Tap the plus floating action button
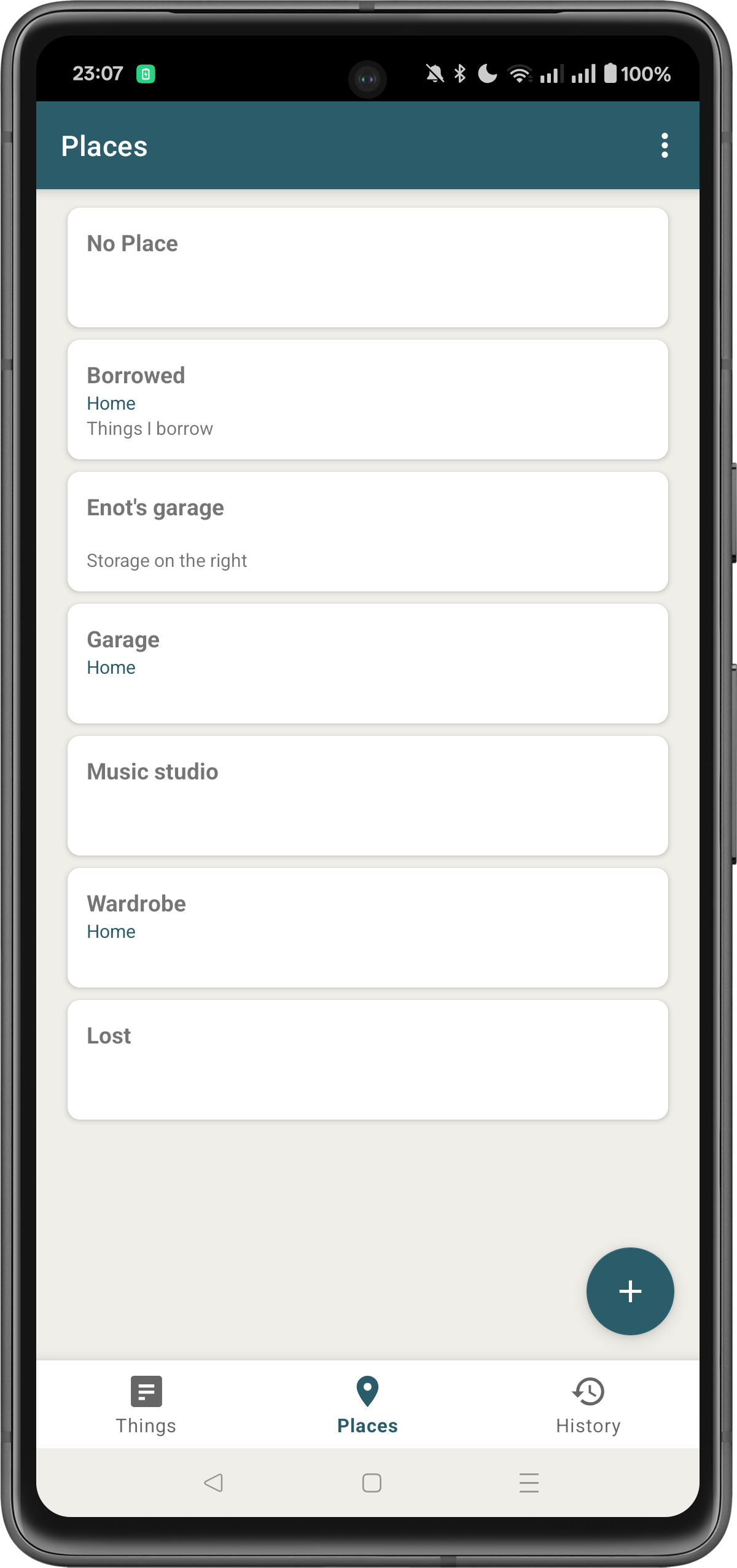Image resolution: width=737 pixels, height=1568 pixels. (x=630, y=1292)
